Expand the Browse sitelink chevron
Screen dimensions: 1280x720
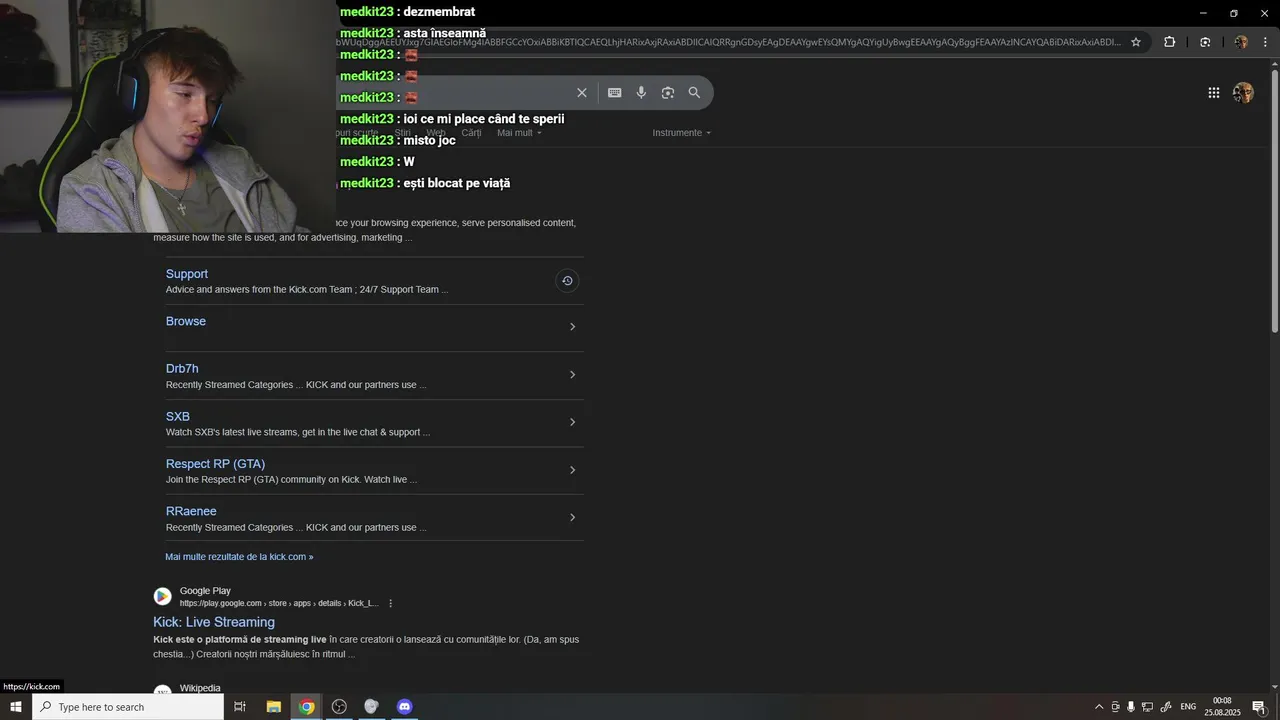(x=572, y=327)
